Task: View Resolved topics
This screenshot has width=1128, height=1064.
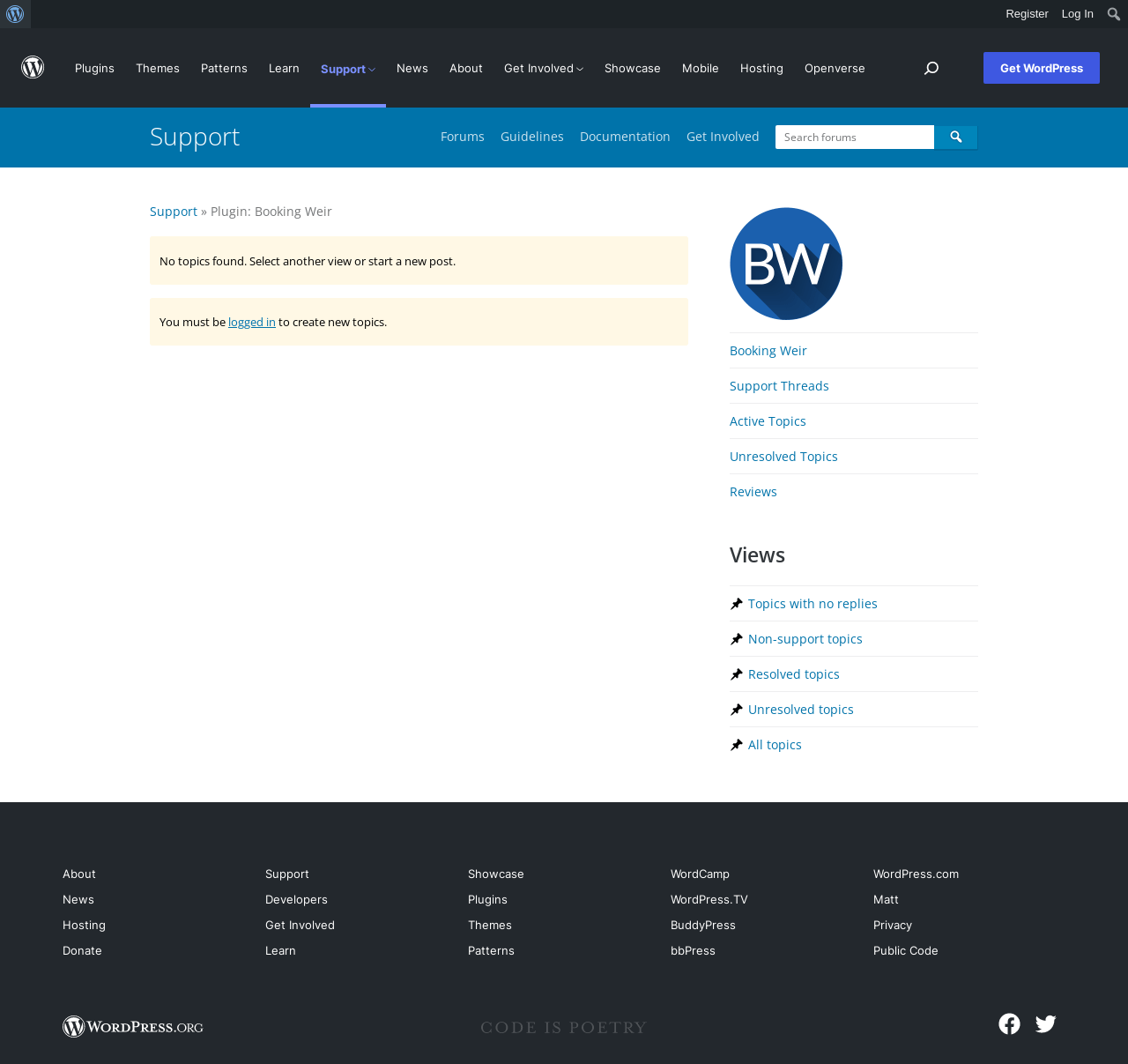Action: (794, 674)
